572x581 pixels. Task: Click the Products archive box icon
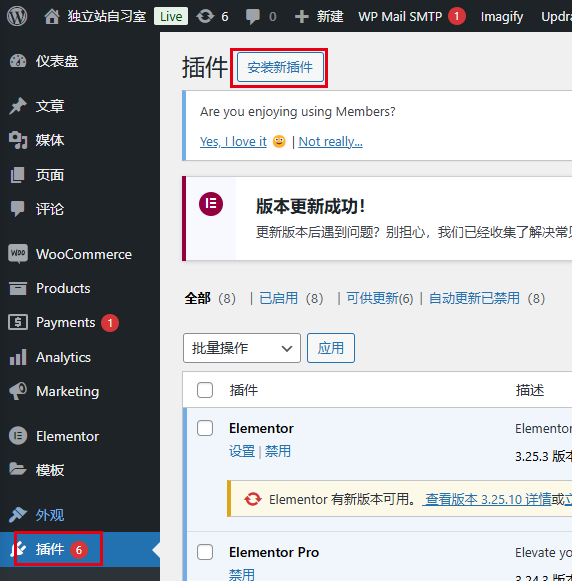tap(18, 288)
